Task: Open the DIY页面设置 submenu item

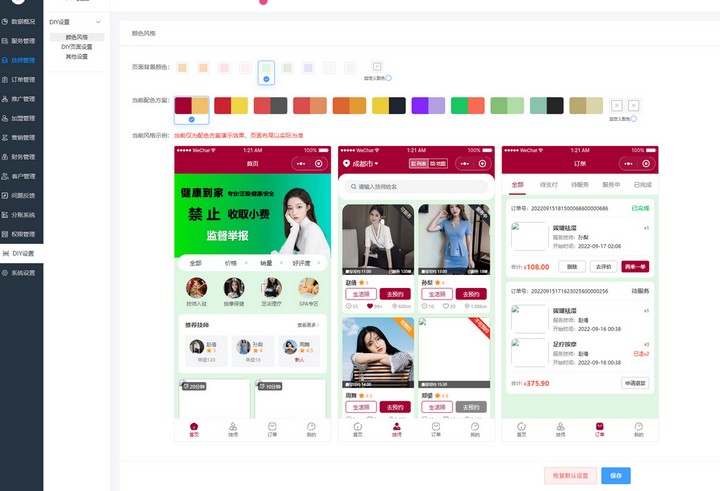Action: (77, 47)
